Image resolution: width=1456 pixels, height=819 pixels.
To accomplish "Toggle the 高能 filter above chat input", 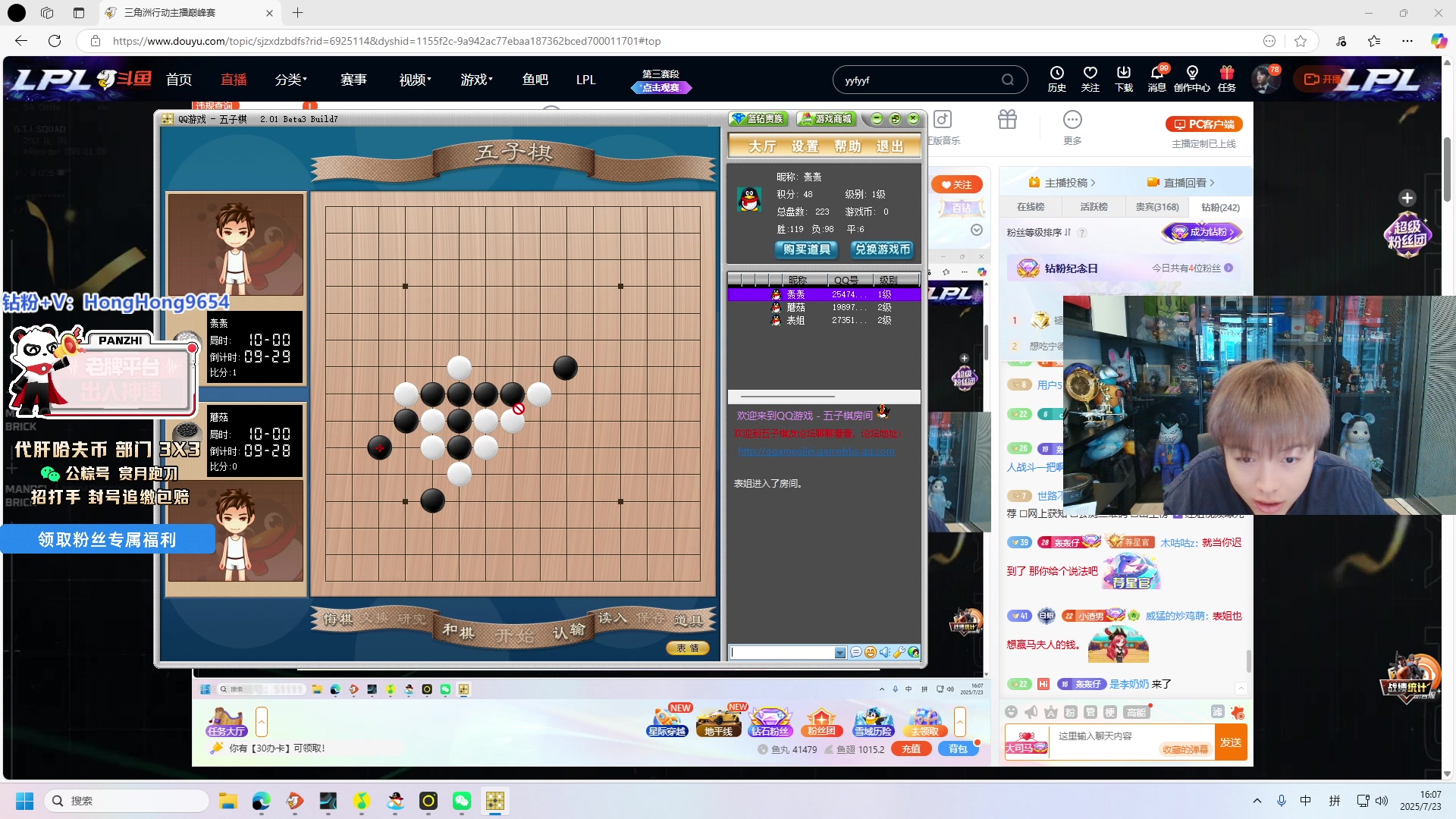I will (x=1136, y=712).
